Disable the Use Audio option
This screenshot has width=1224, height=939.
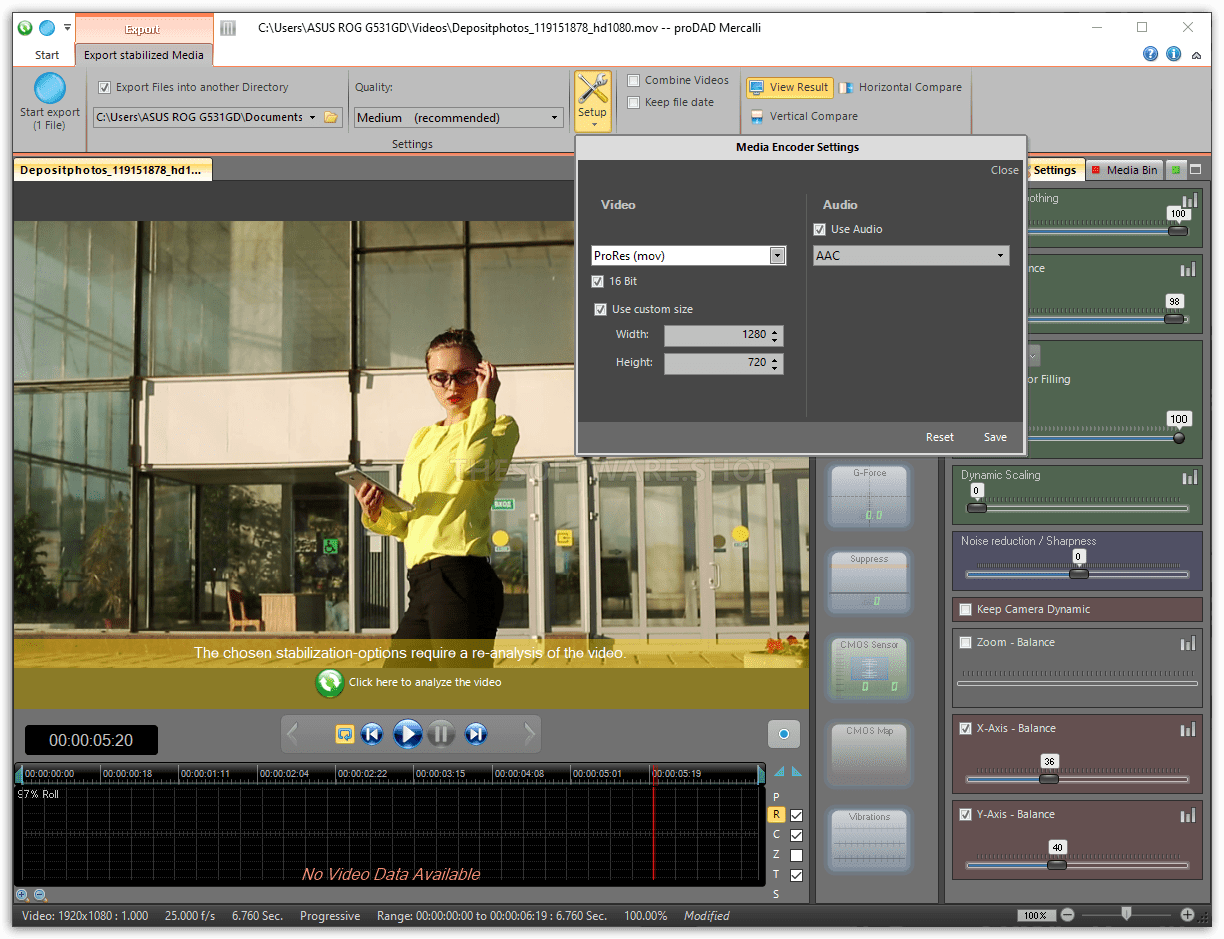coord(819,229)
